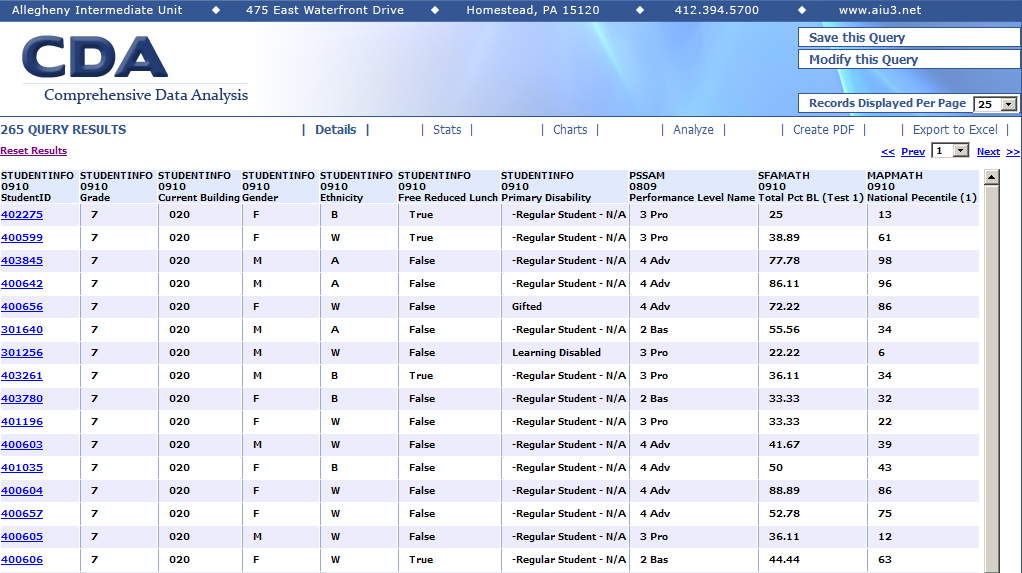Screen dimensions: 1022x573
Task: Click the Learning Disabled cell
Action: tap(556, 353)
